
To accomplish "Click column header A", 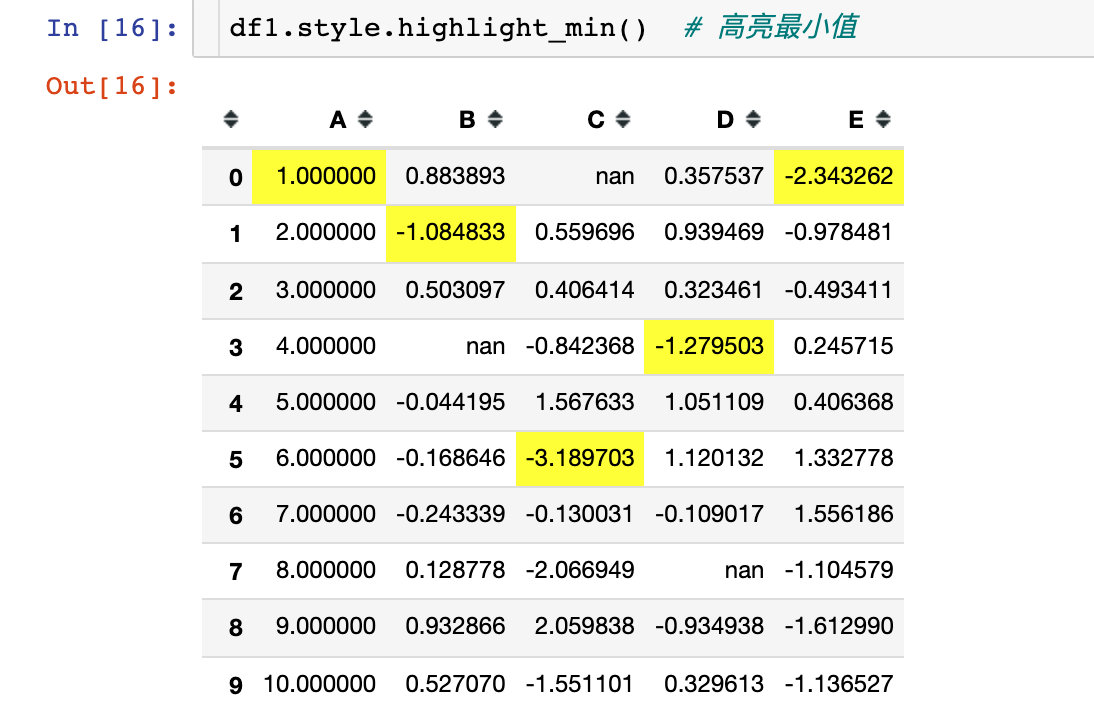I will coord(338,120).
